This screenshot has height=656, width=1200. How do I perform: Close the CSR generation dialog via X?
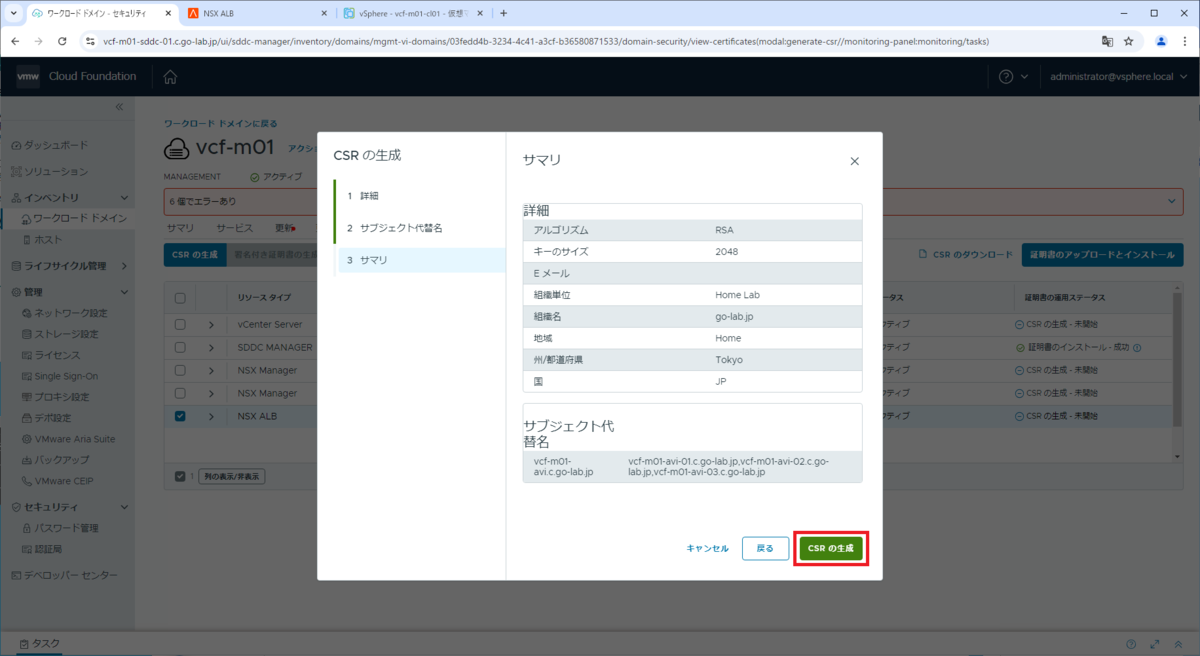tap(854, 161)
